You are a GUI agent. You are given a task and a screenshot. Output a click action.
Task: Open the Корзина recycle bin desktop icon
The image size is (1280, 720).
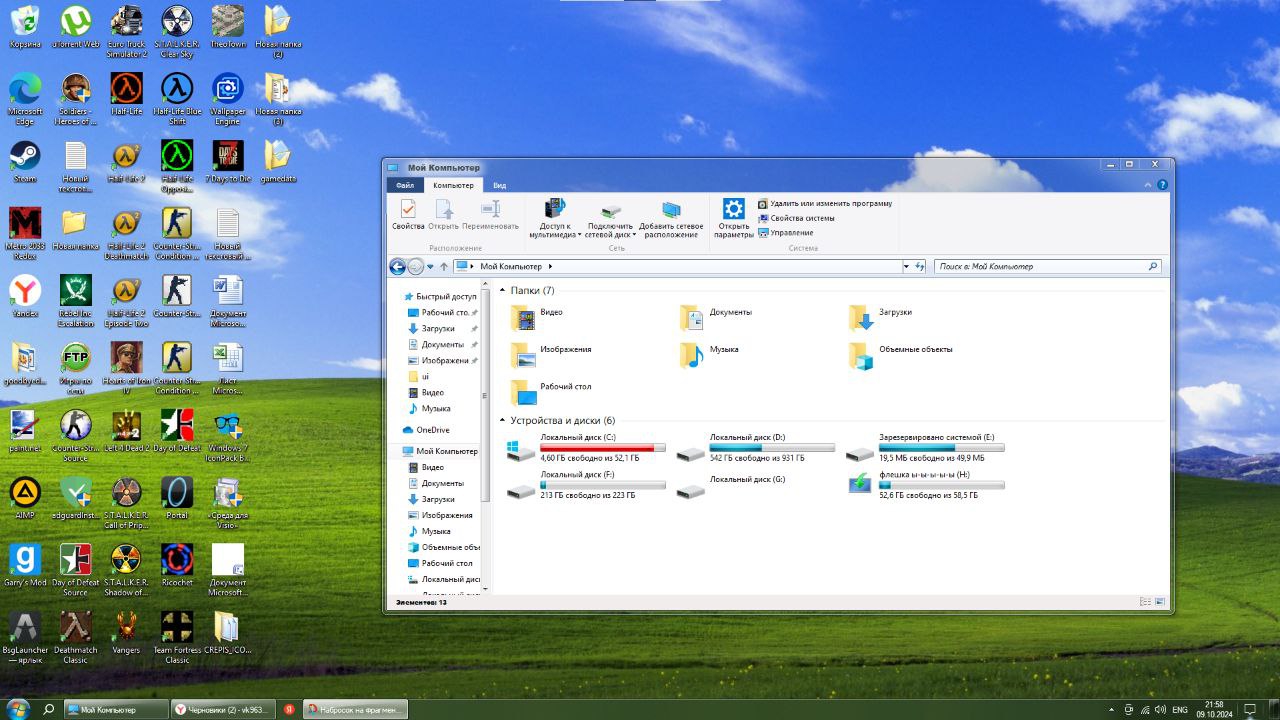click(25, 27)
